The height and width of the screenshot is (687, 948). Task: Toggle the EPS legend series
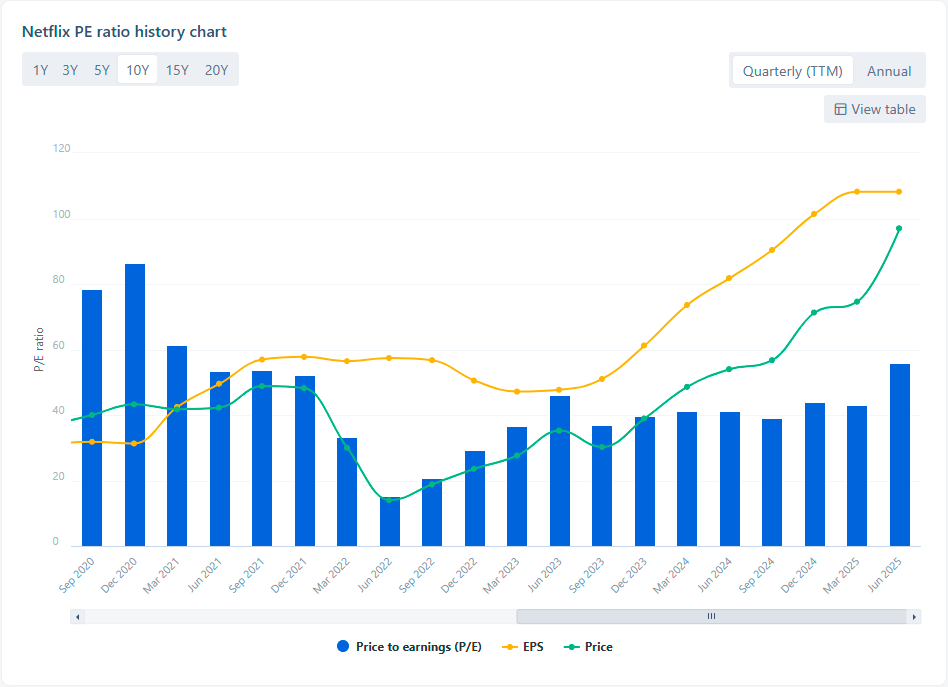(523, 646)
